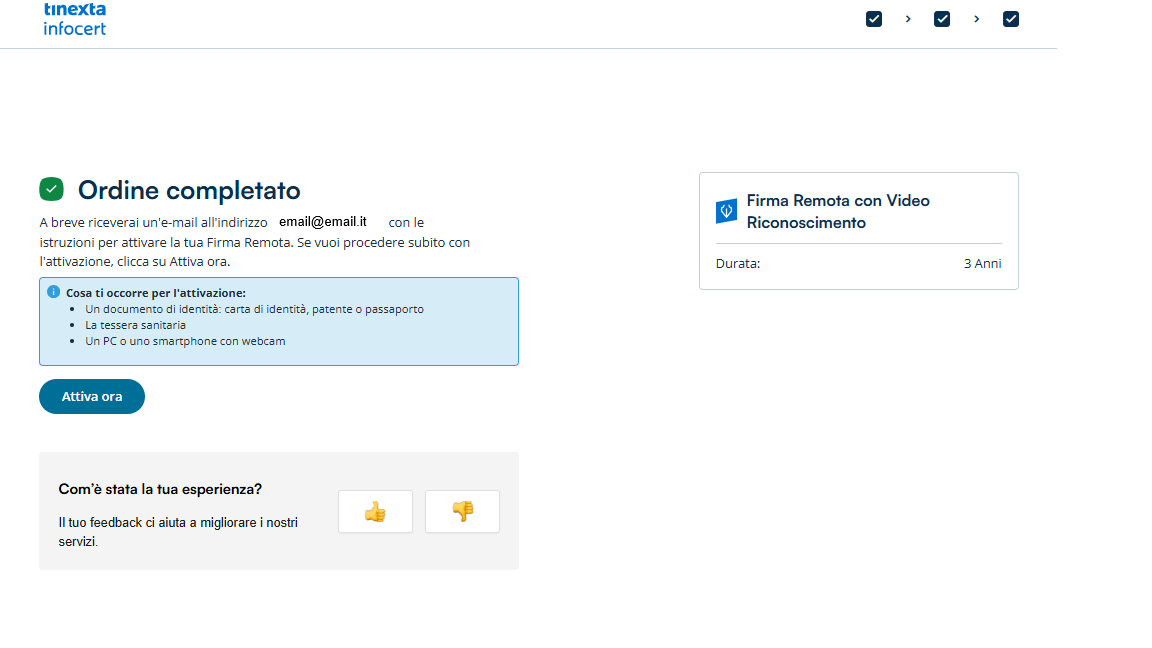Click the green order completed checkmark icon
The image size is (1152, 648).
pos(51,190)
